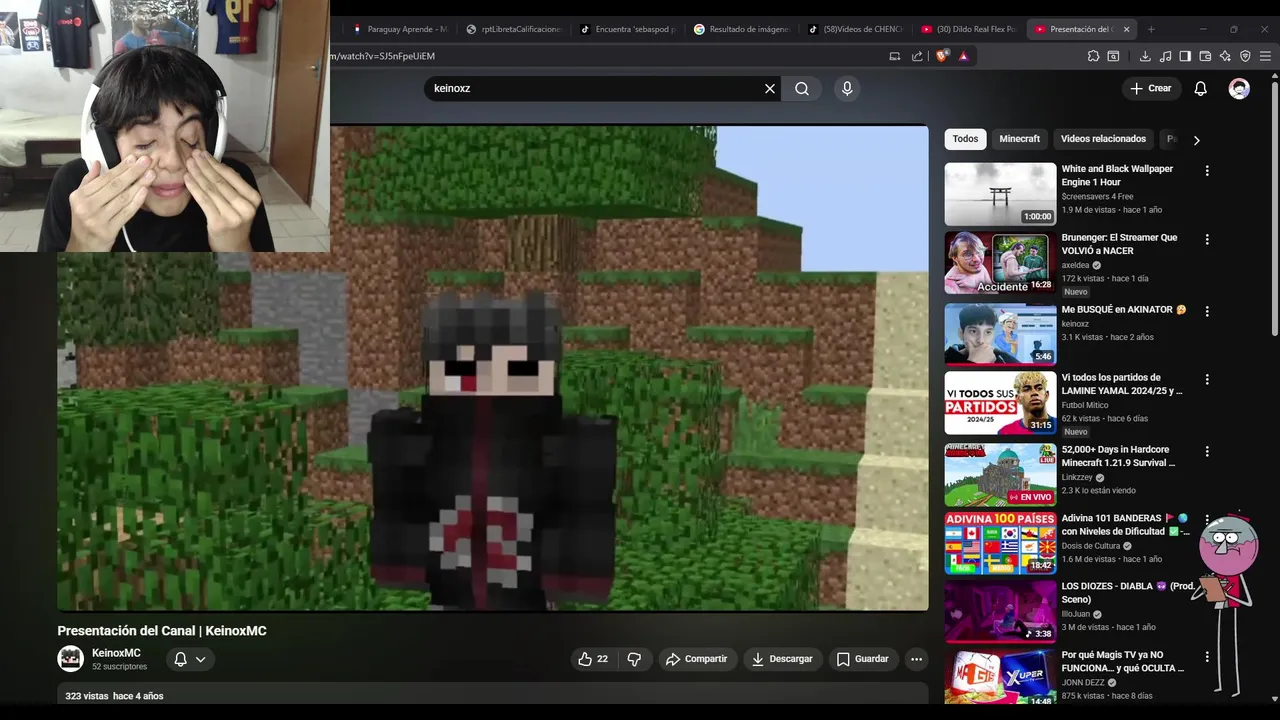
Task: Open options for Me BUSQUÉ en AKINATOR video
Action: click(x=1207, y=311)
